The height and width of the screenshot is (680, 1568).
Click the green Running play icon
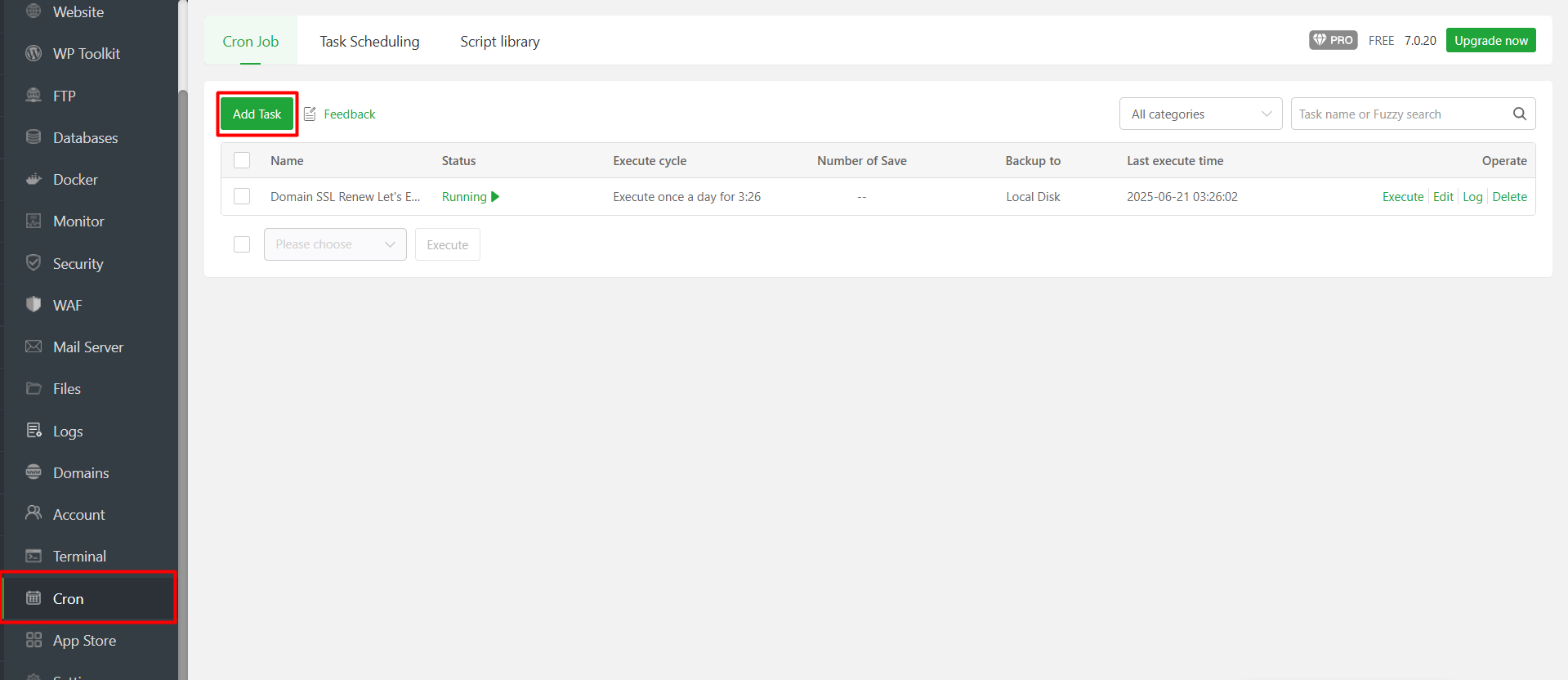(495, 197)
